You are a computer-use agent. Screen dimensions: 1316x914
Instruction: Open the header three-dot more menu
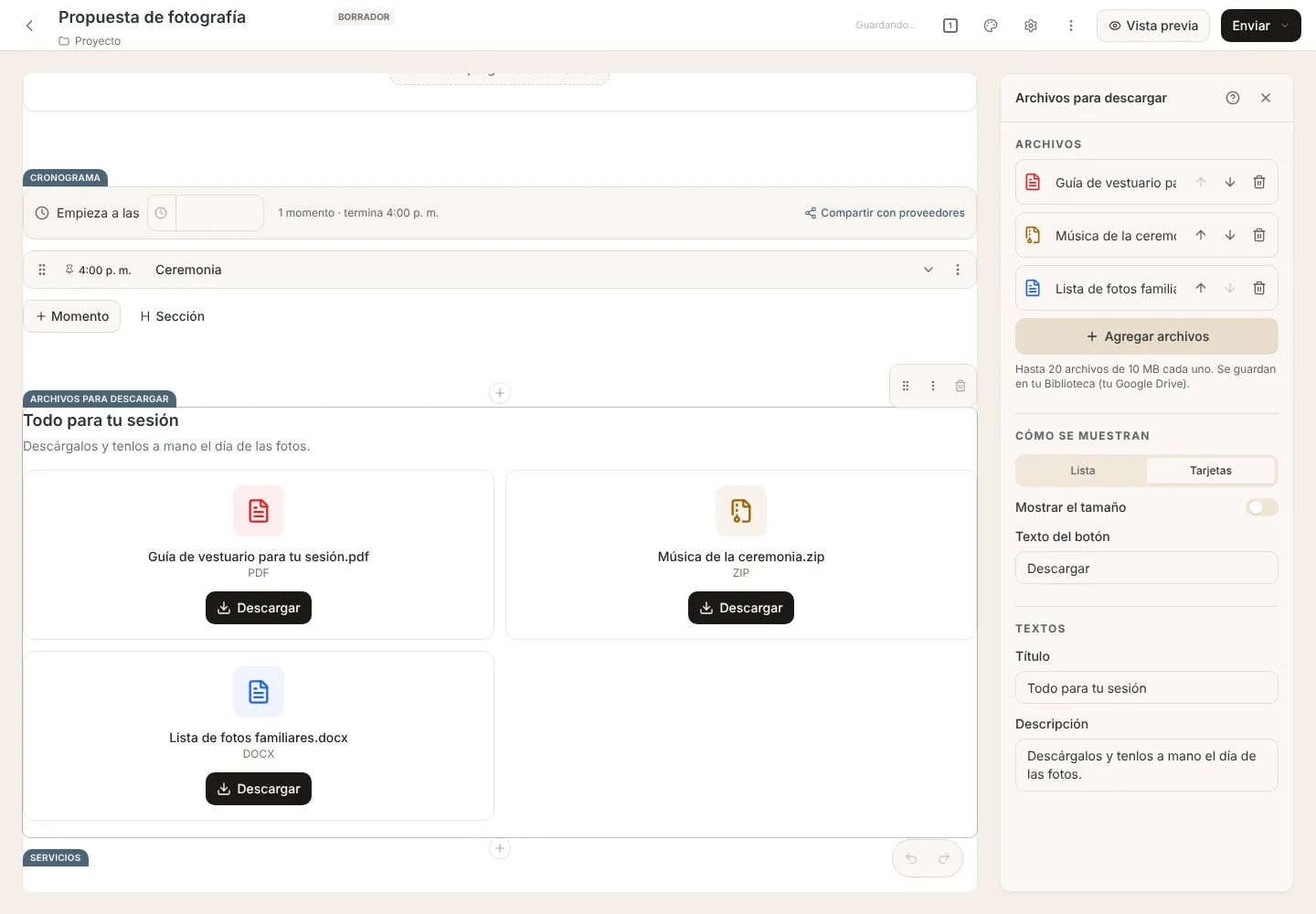tap(1071, 26)
